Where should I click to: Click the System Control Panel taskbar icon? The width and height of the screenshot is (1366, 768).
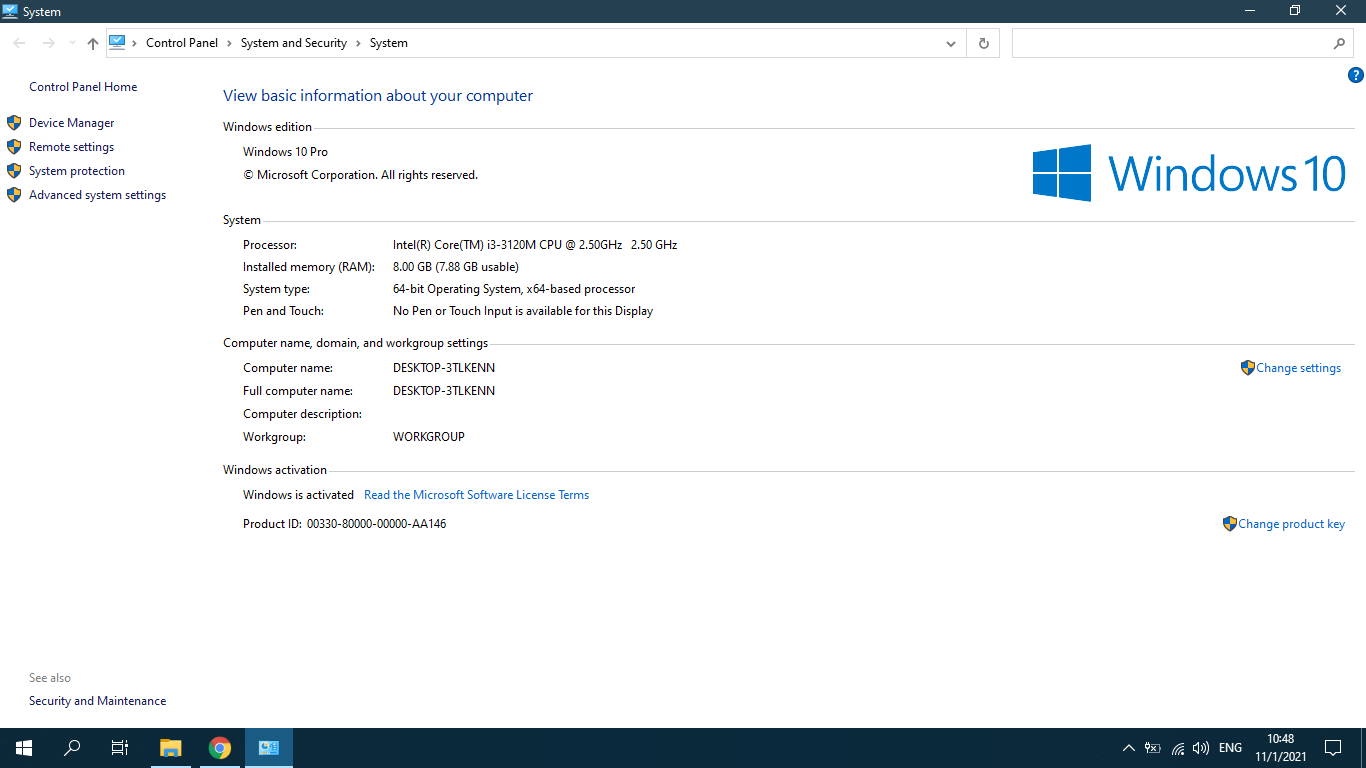click(x=268, y=748)
